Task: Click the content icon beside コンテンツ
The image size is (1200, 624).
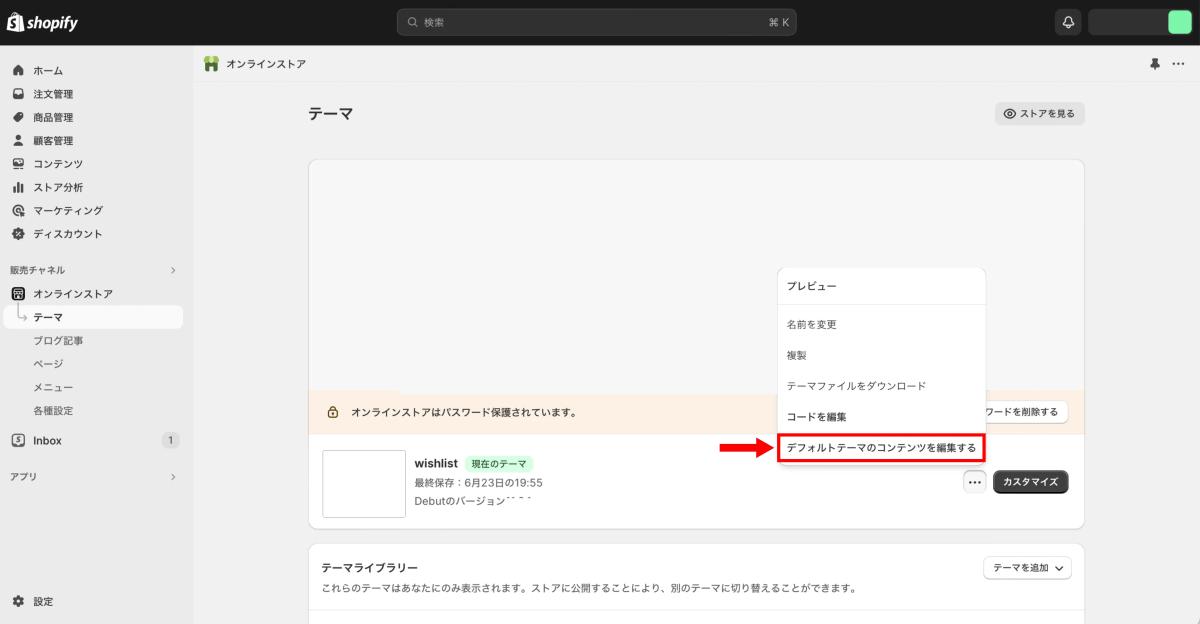Action: pyautogui.click(x=18, y=164)
